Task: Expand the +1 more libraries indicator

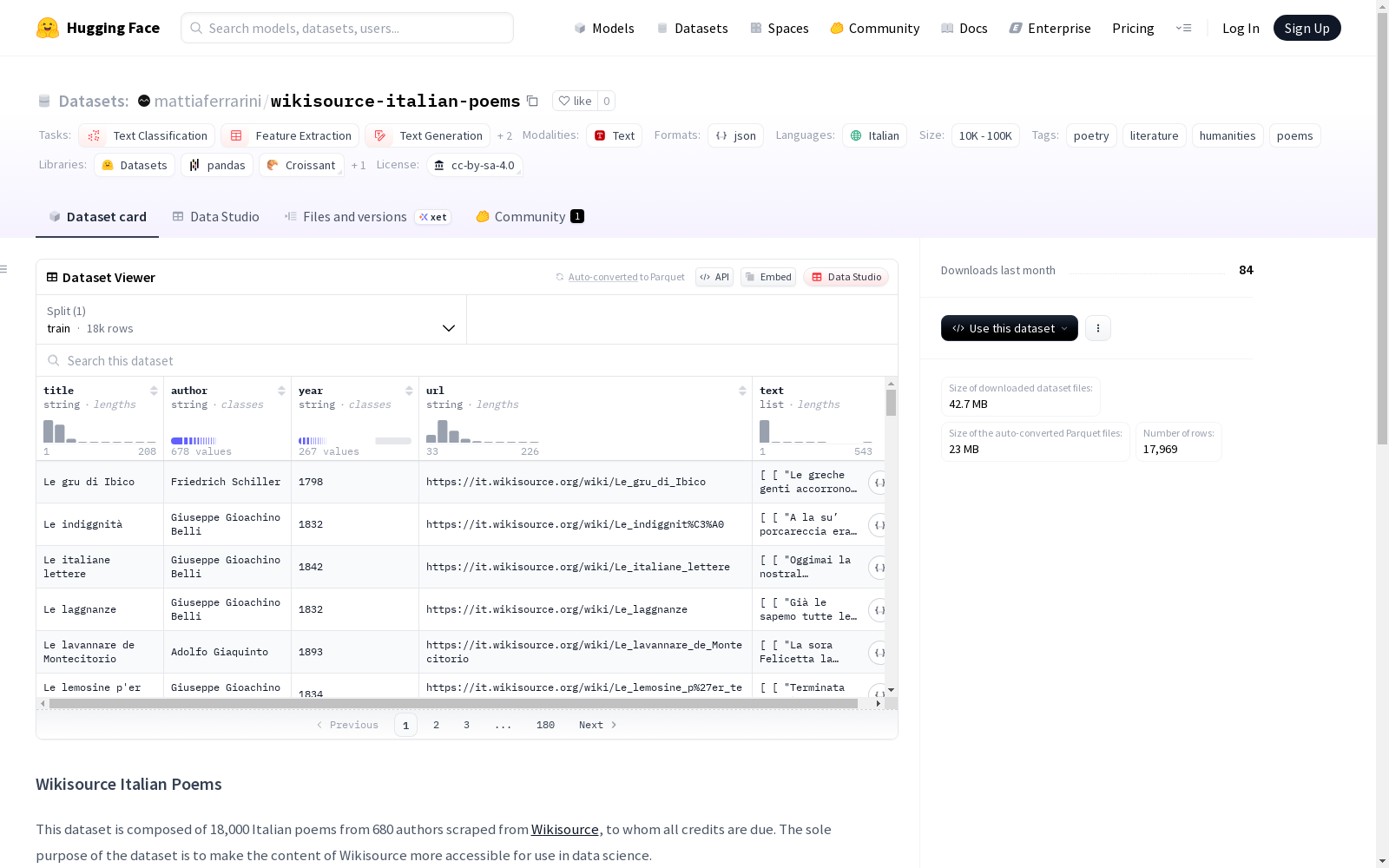Action: point(359,166)
